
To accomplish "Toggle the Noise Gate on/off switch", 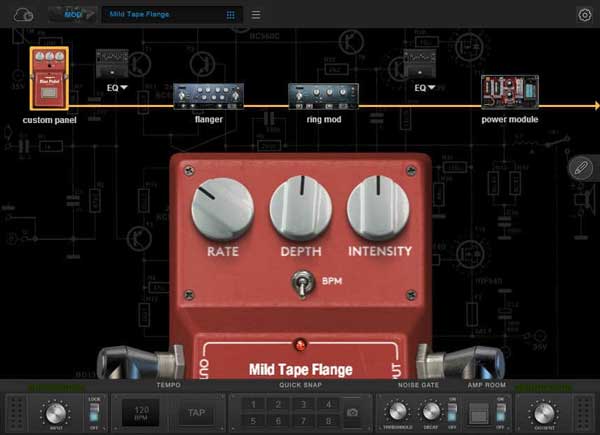I will [452, 413].
